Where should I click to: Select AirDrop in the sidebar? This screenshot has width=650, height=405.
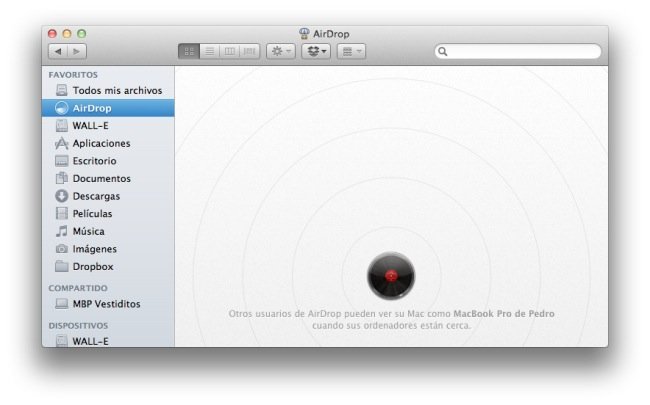92,108
